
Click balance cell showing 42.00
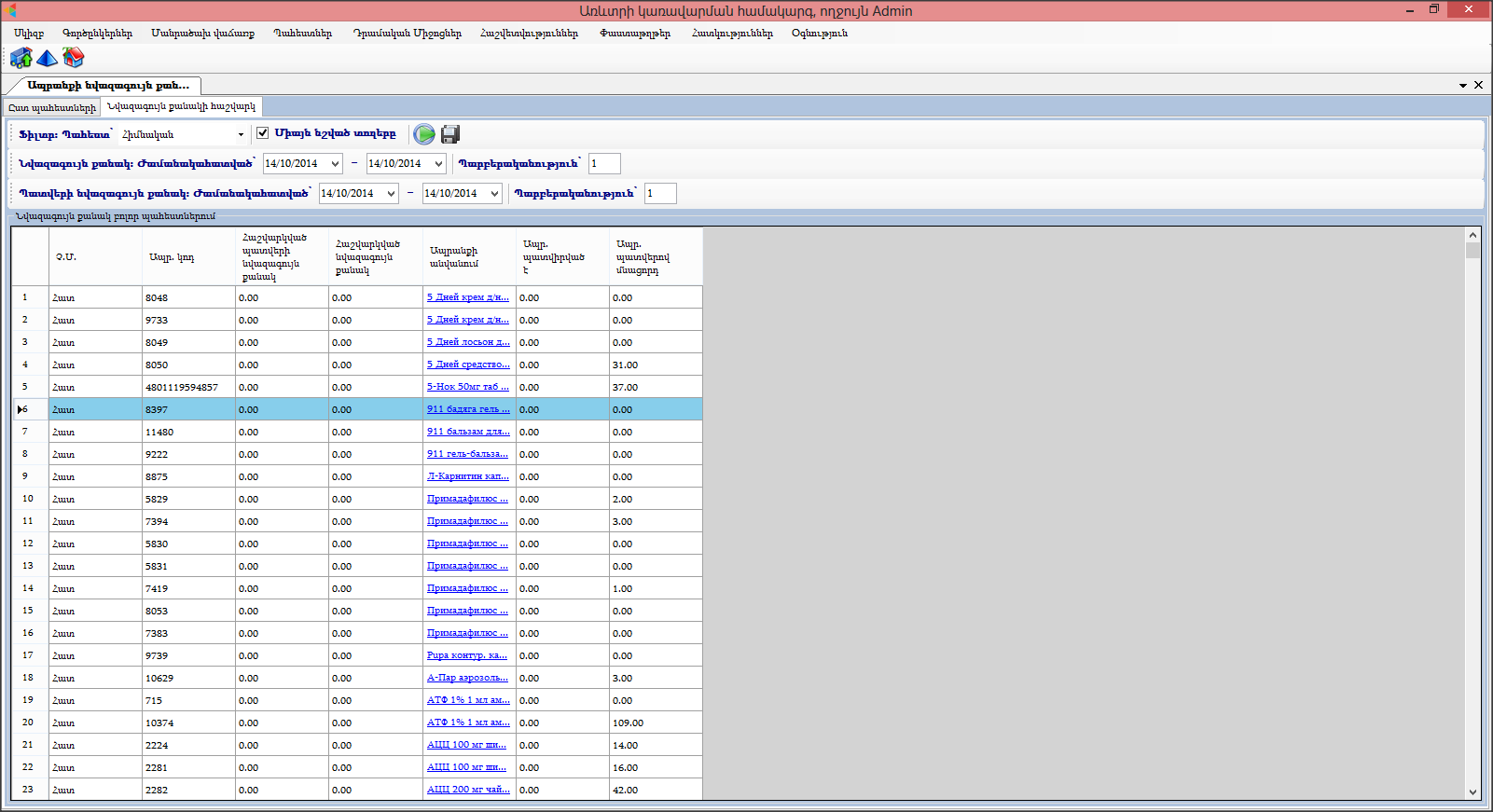(657, 790)
